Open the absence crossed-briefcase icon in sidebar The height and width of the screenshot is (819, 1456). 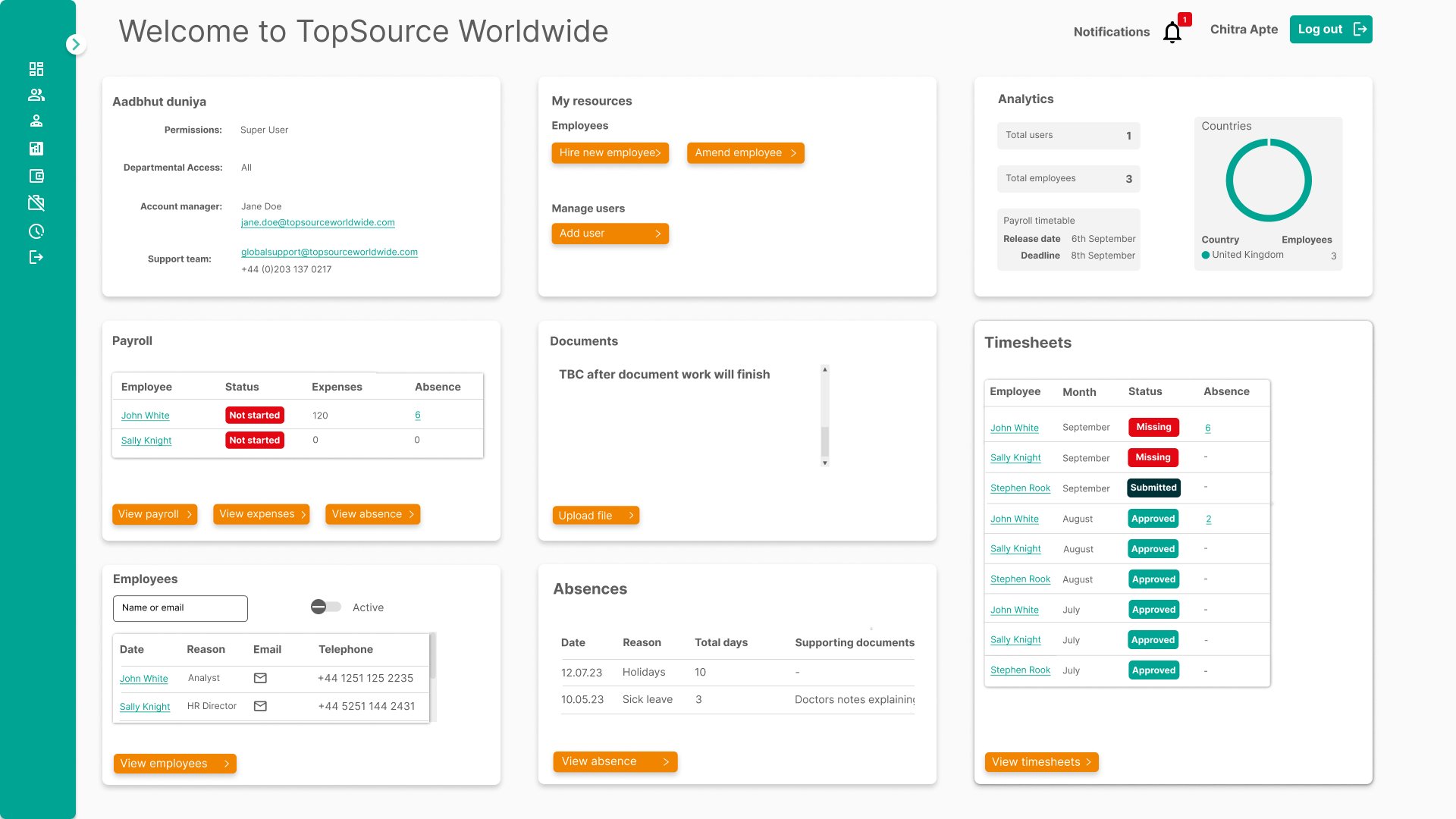(36, 202)
